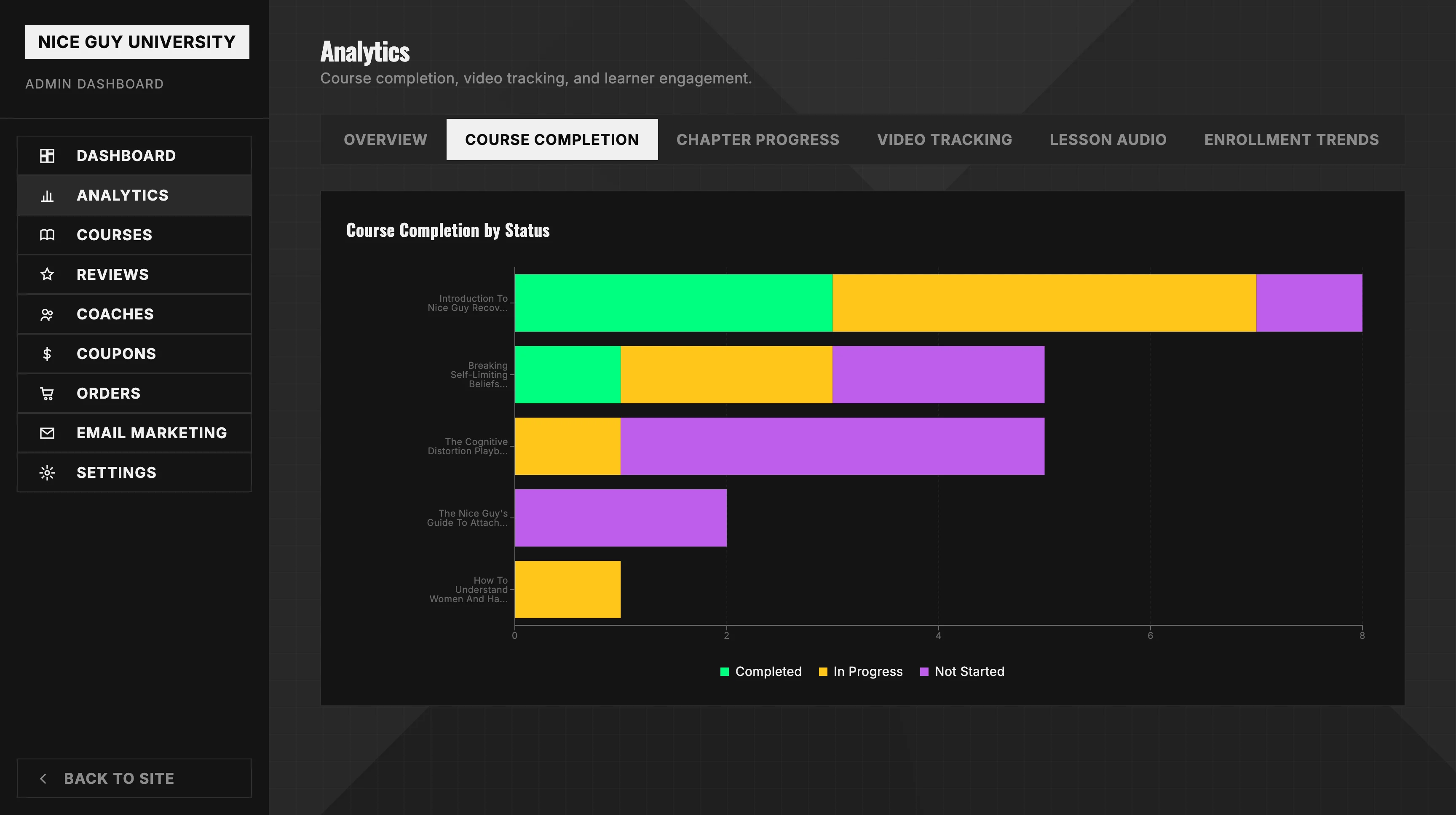This screenshot has height=815, width=1456.
Task: Click the Settings gear icon
Action: [47, 472]
